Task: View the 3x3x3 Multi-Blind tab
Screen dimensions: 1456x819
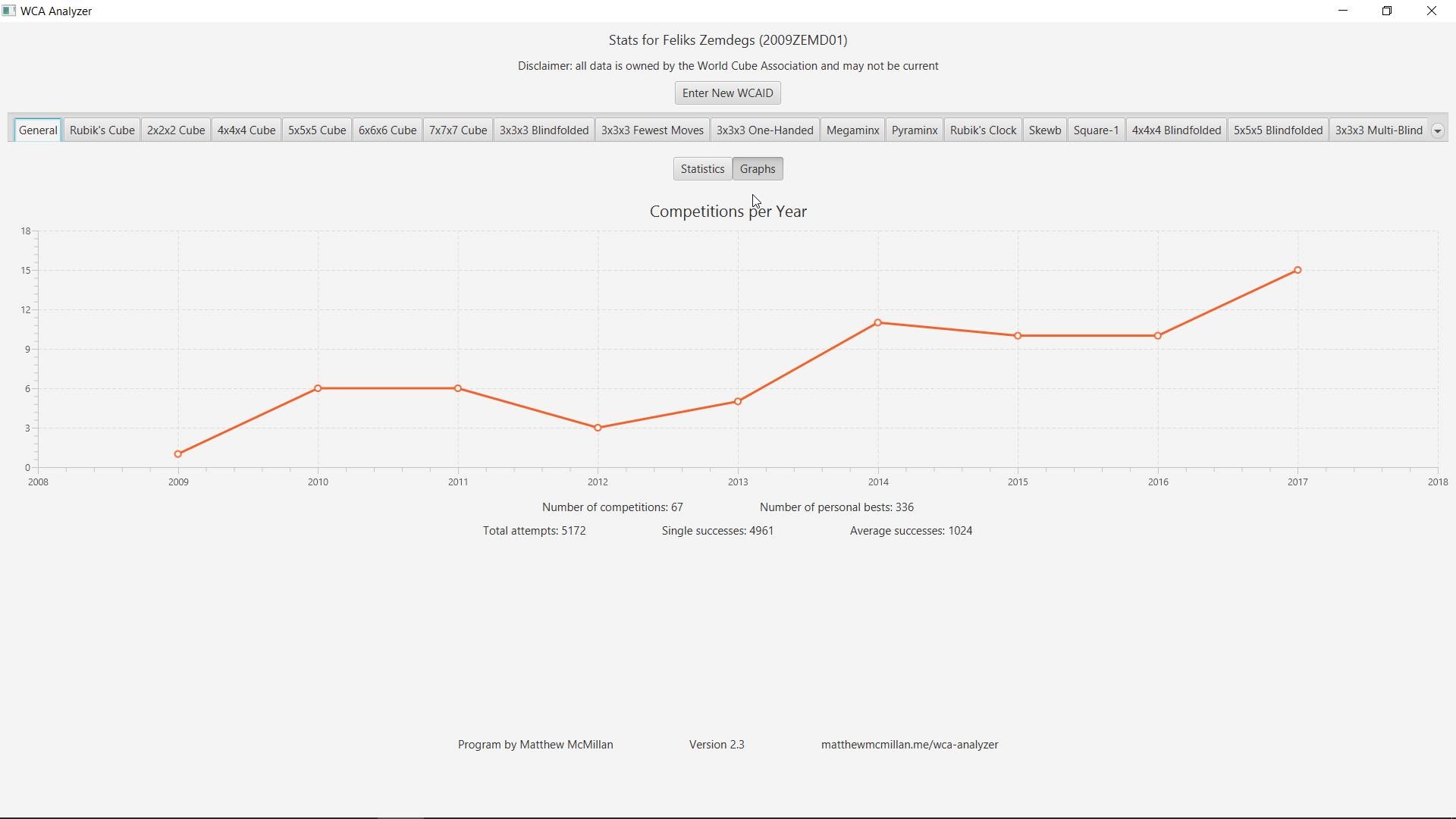Action: (x=1379, y=130)
